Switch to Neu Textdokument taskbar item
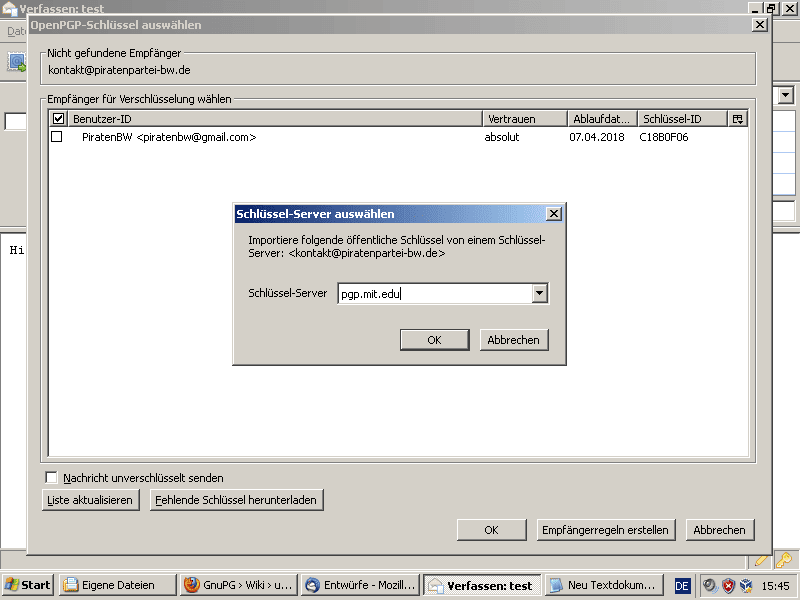Image resolution: width=800 pixels, height=600 pixels. [x=604, y=585]
